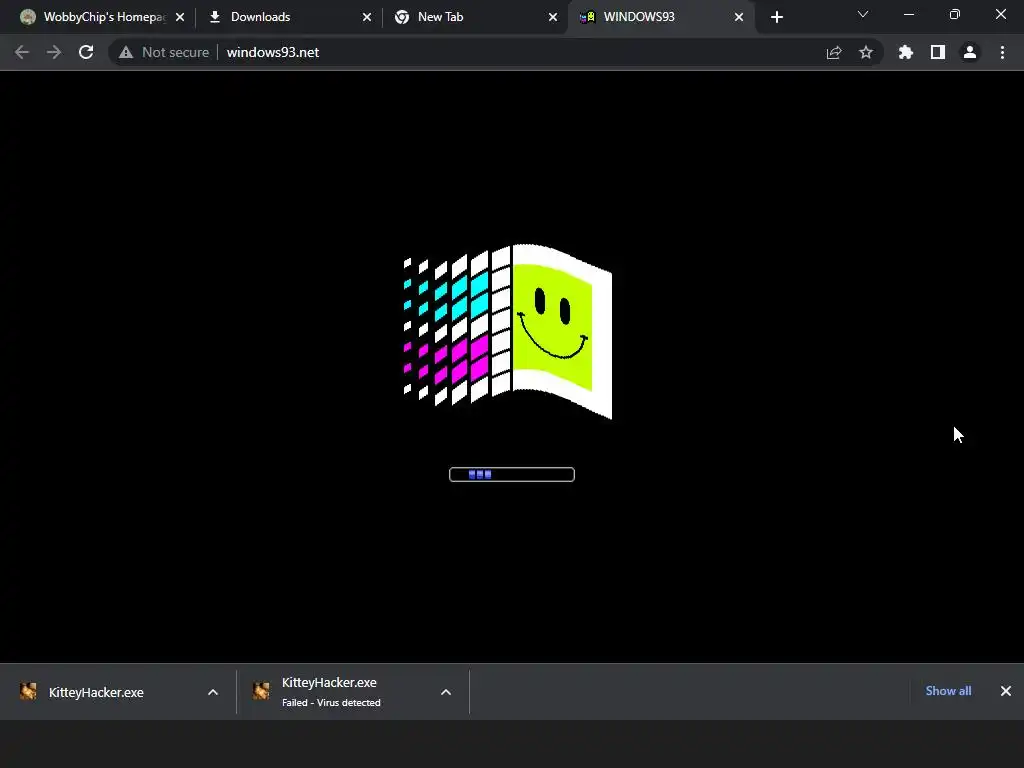Open the search tabs chevron
Viewport: 1024px width, 768px height.
(x=863, y=14)
